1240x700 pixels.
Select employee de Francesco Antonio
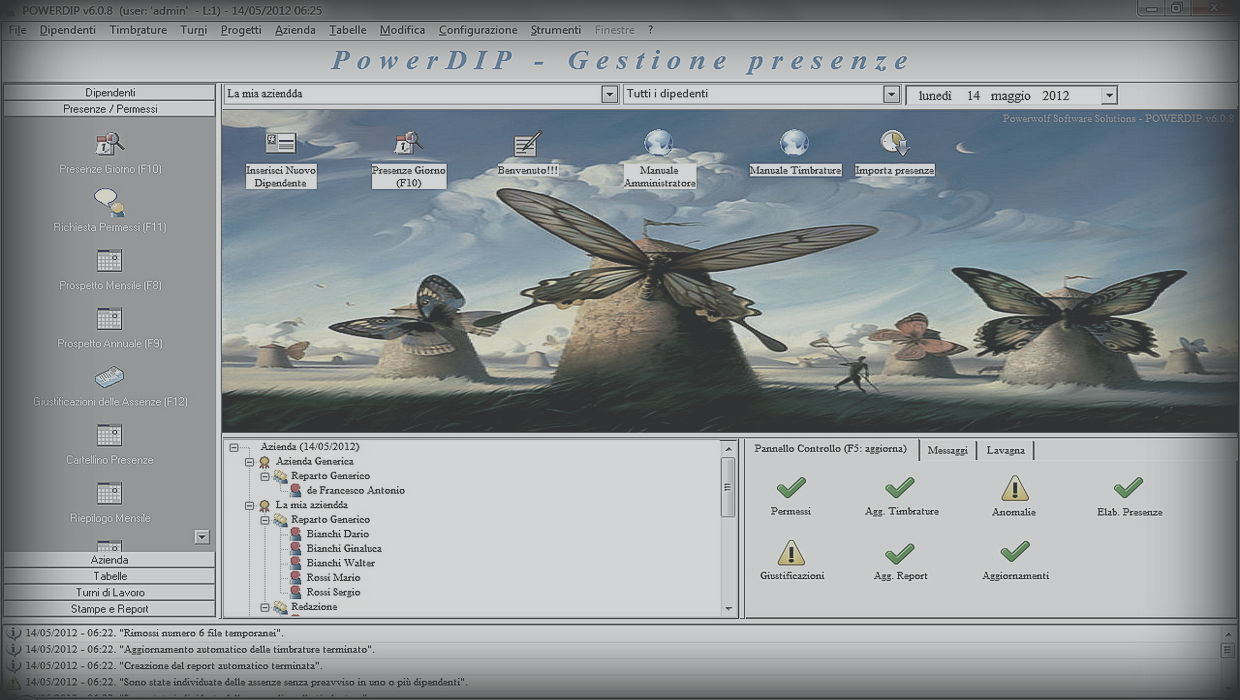tap(355, 491)
